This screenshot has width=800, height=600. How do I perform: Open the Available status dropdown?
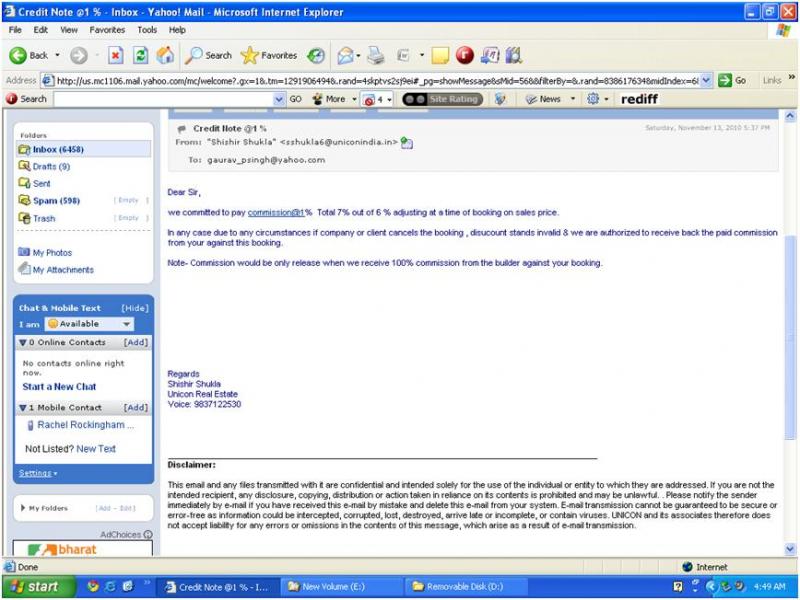[x=89, y=324]
